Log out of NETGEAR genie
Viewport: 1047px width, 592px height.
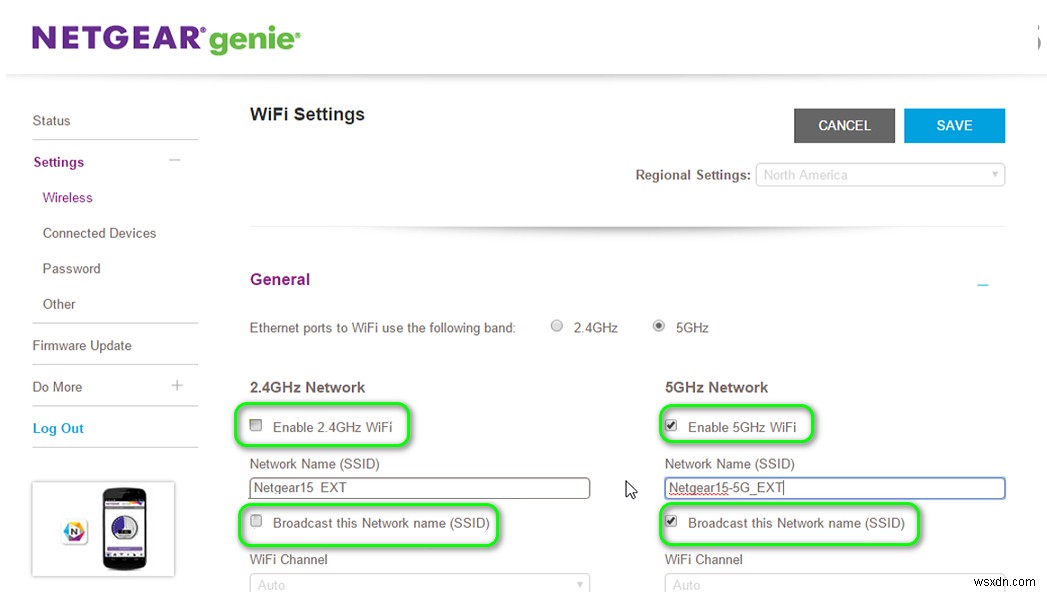pyautogui.click(x=58, y=428)
